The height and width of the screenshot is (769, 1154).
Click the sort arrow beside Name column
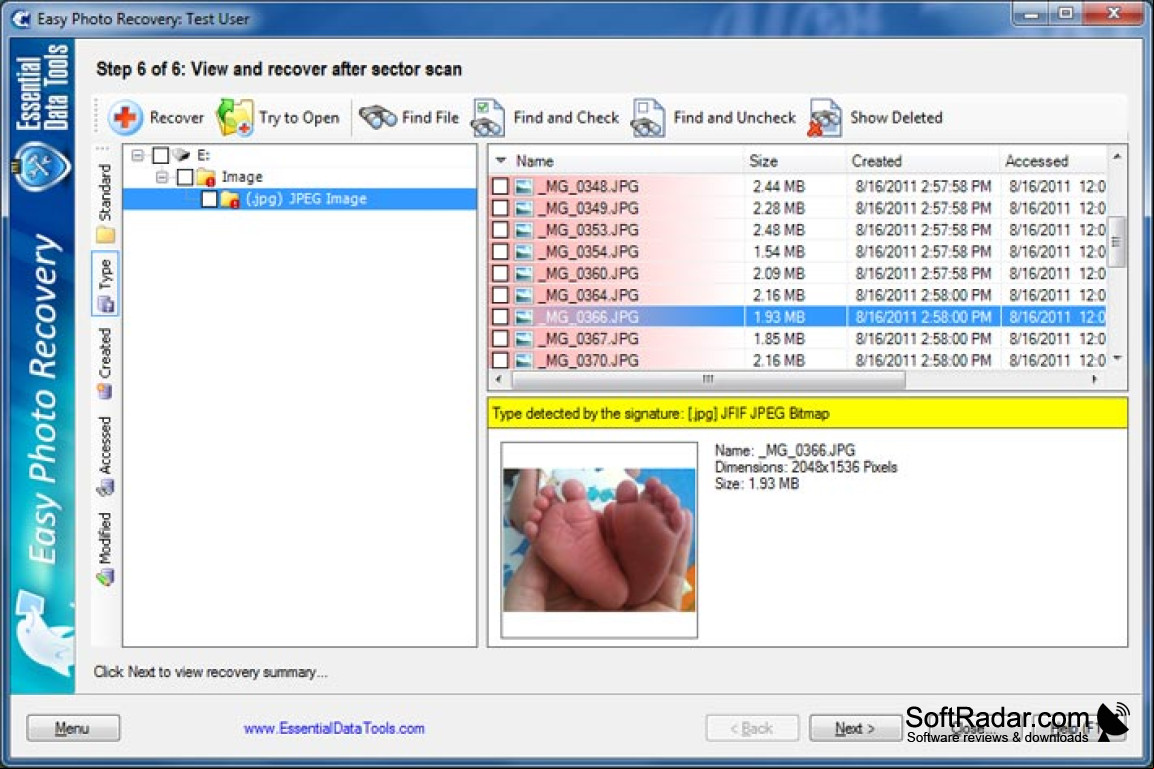501,160
